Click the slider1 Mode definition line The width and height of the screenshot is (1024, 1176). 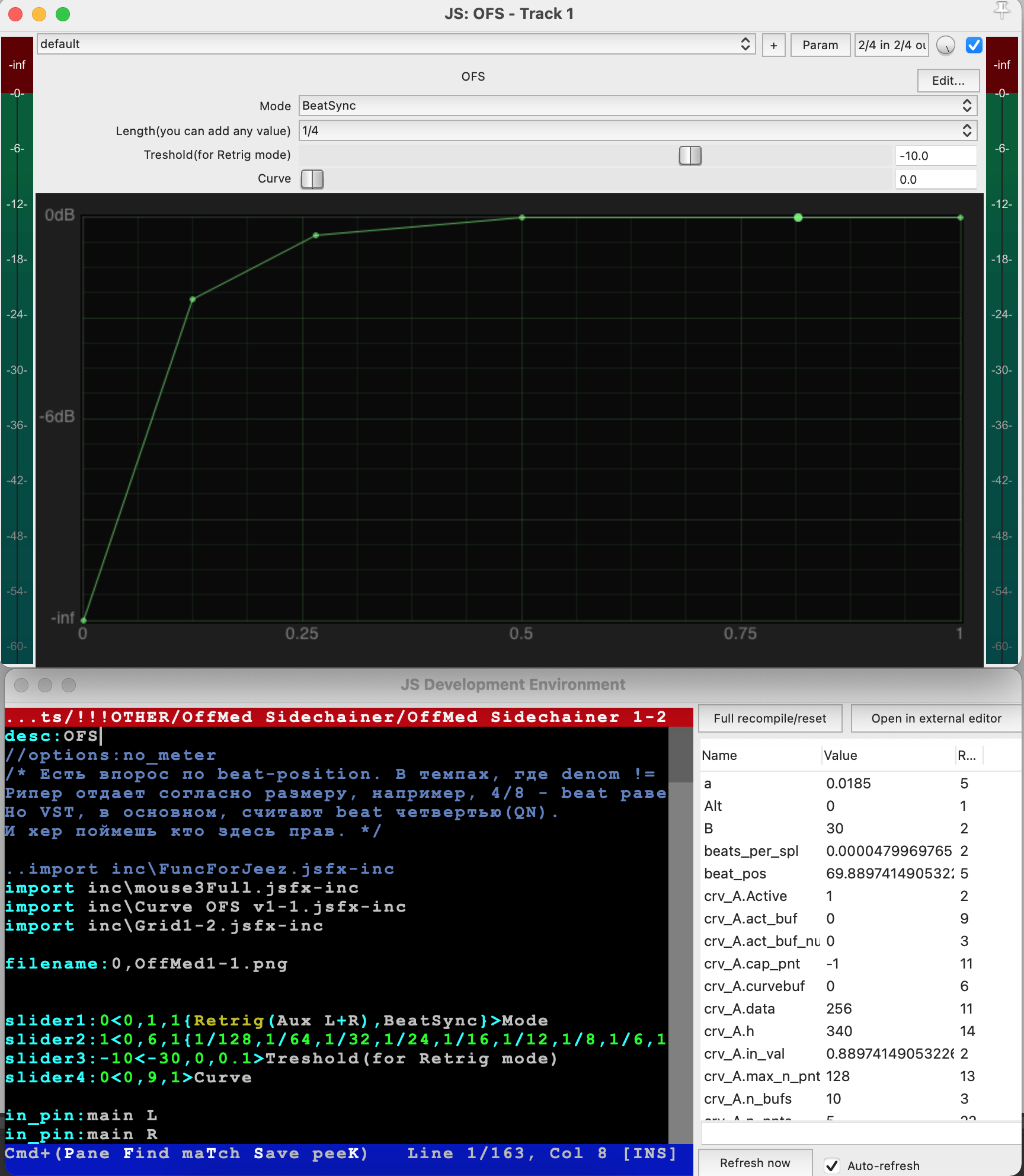click(x=276, y=1021)
